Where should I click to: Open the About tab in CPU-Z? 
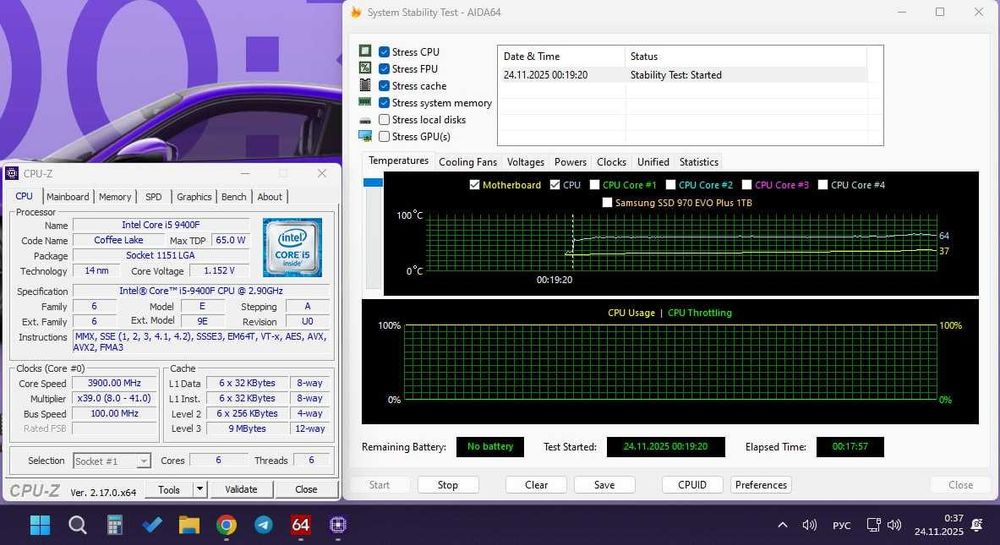coord(269,197)
